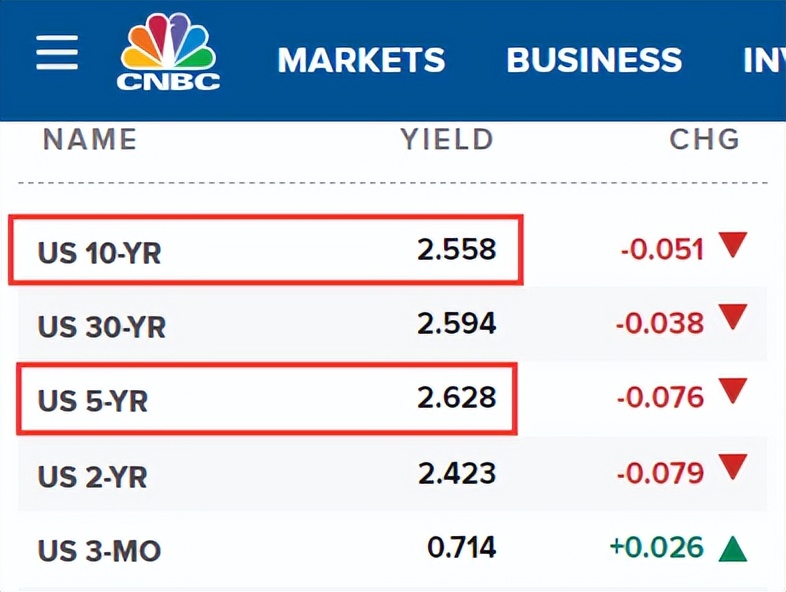This screenshot has width=786, height=592.
Task: Open the US 10-YR bond quote
Action: click(x=99, y=252)
